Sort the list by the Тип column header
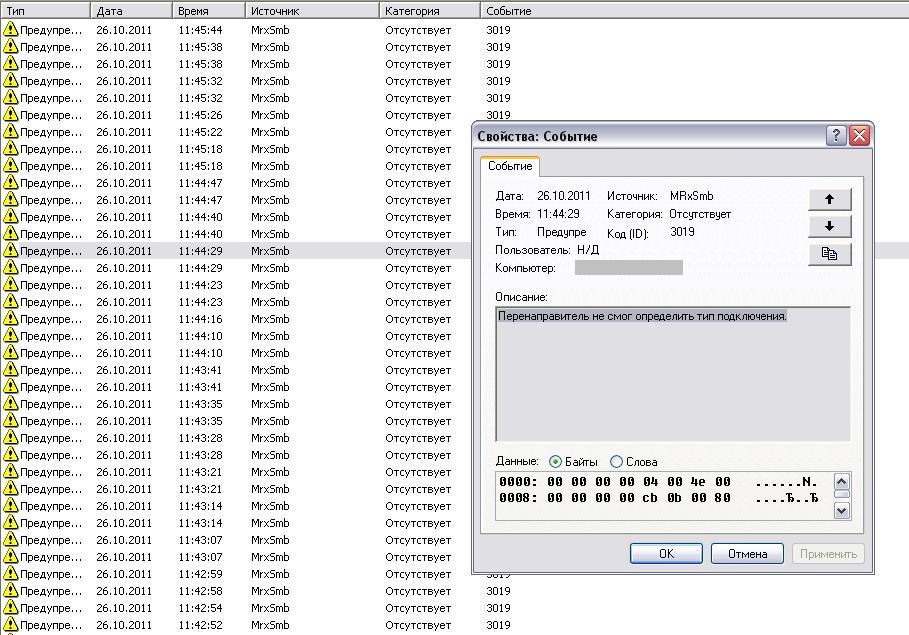Screen dimensions: 909x635 tap(45, 10)
